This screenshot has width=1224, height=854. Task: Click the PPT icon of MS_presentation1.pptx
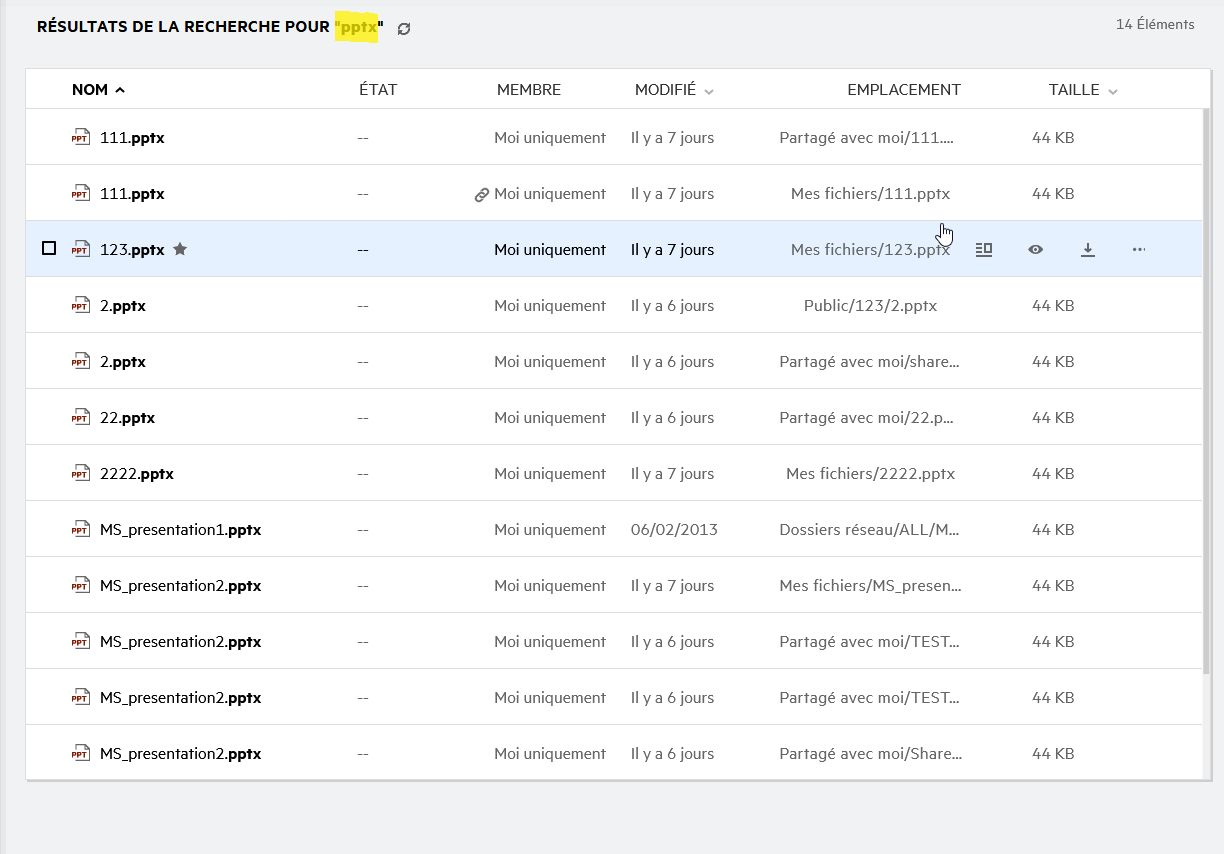point(80,530)
